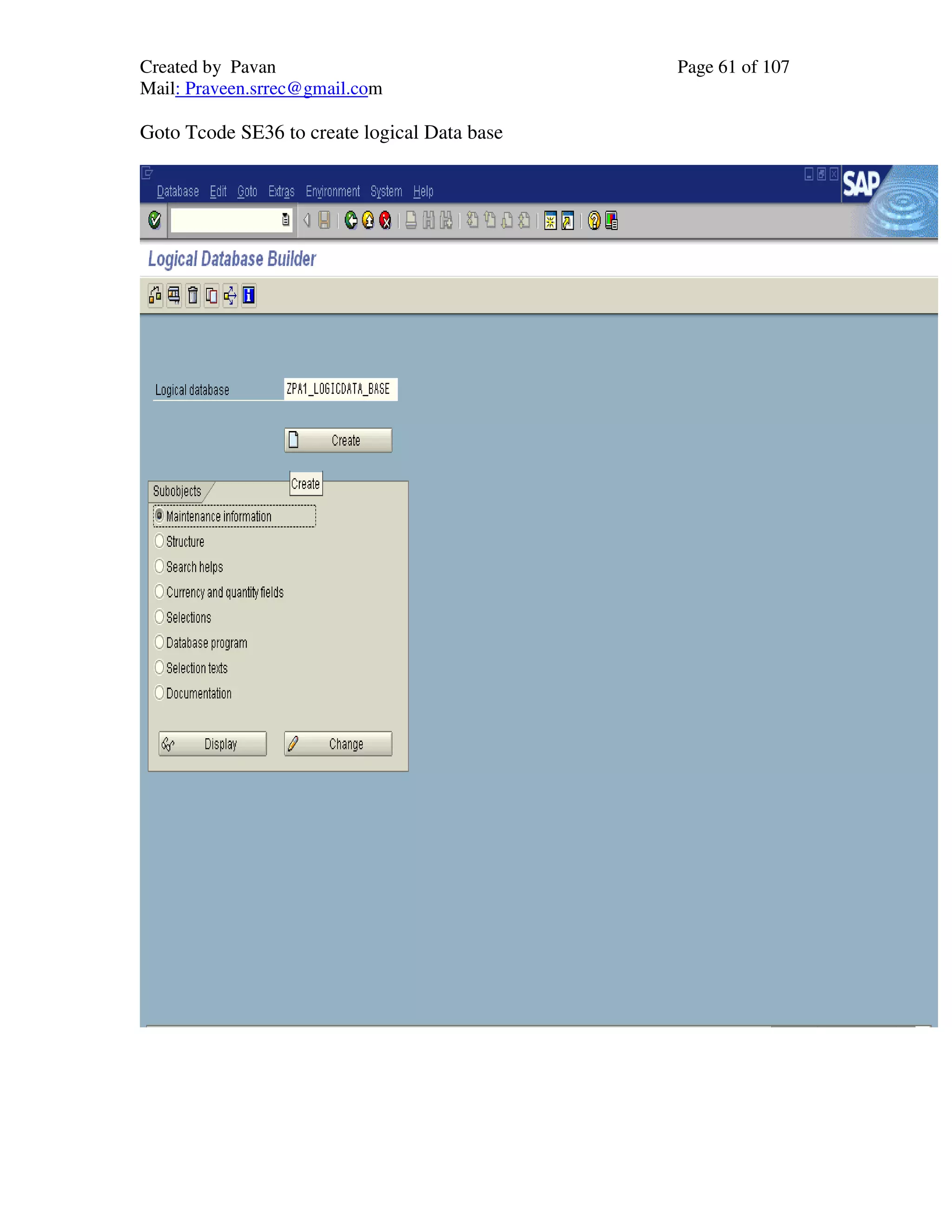Image resolution: width=952 pixels, height=1232 pixels.
Task: Collapse the command field with triangle arrow
Action: (307, 220)
